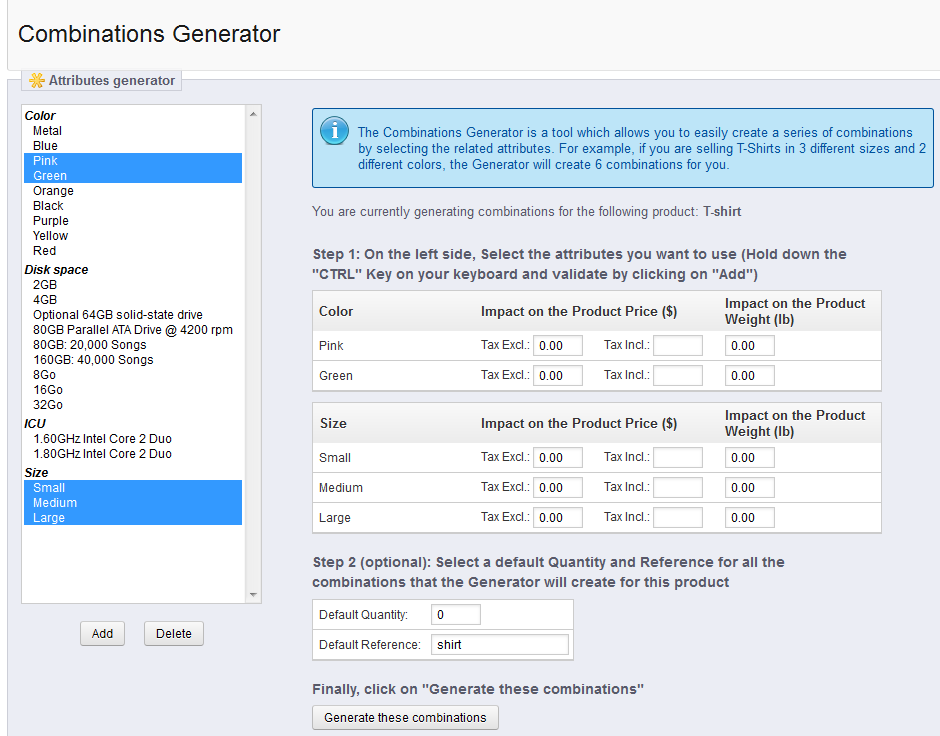Click the Delete button

[x=174, y=634]
